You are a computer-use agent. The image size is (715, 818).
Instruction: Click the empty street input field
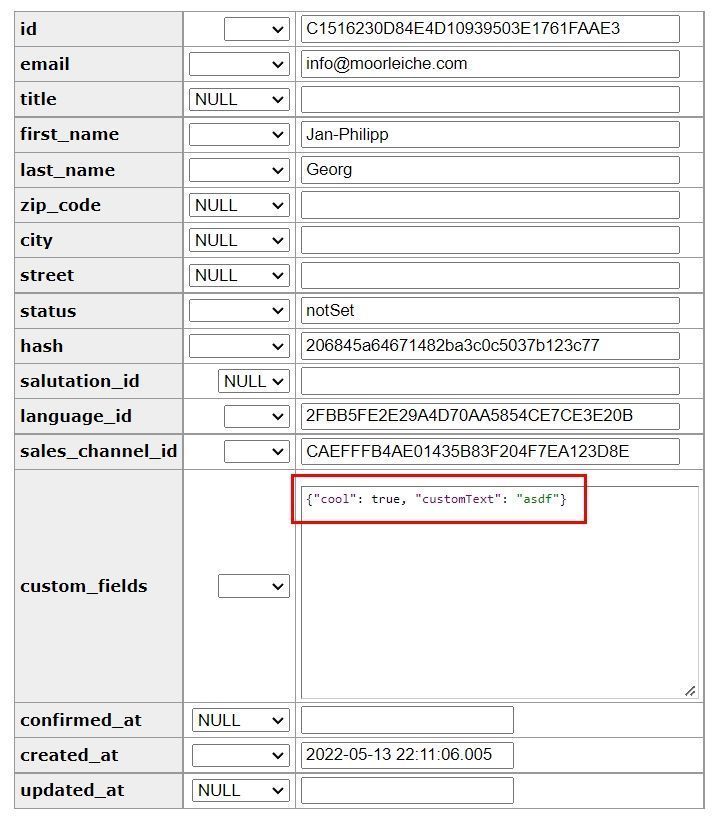pyautogui.click(x=489, y=275)
